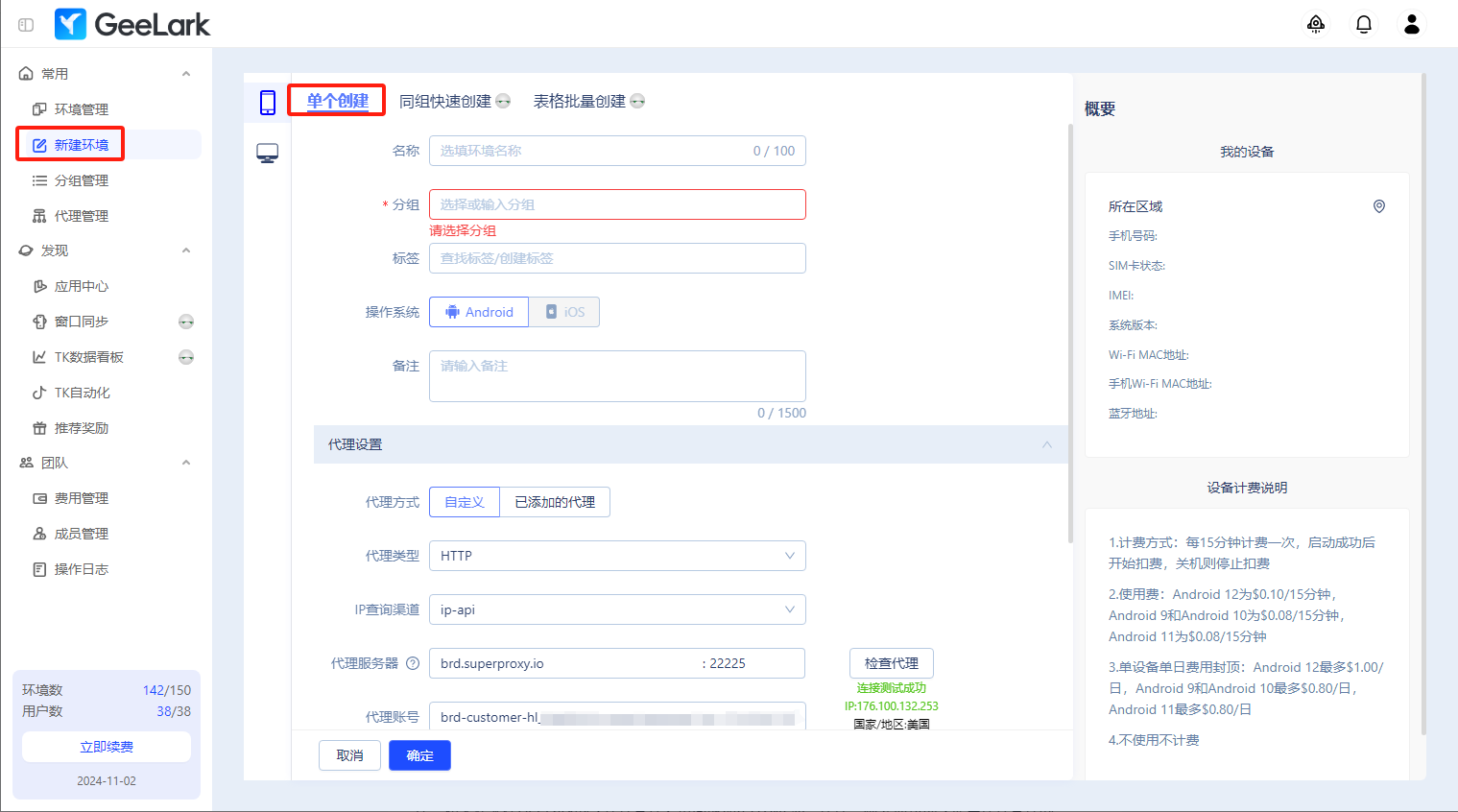Open 成员管理 in the sidebar
This screenshot has width=1458, height=812.
(x=82, y=534)
